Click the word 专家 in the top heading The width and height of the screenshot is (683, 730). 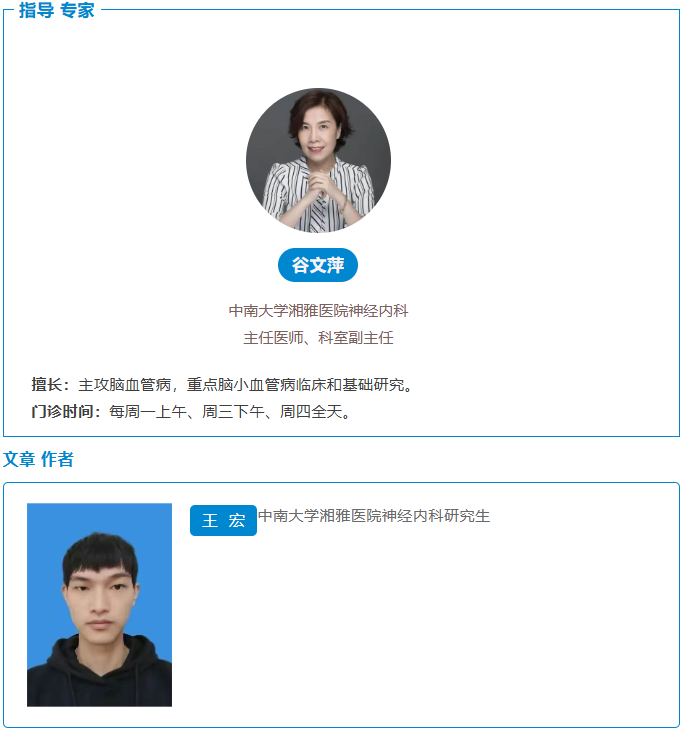coord(77,10)
